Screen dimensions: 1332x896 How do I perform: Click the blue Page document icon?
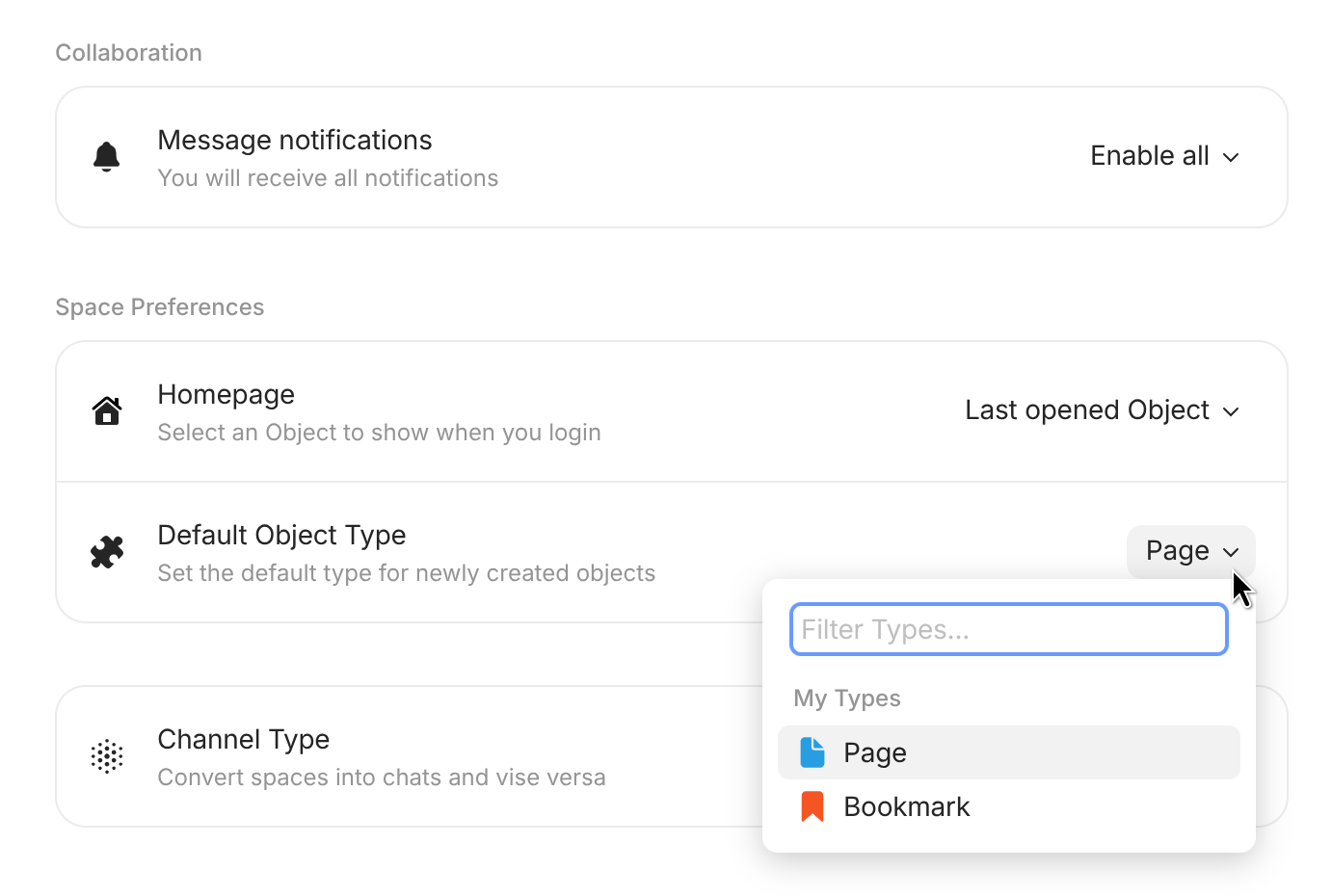pos(813,752)
